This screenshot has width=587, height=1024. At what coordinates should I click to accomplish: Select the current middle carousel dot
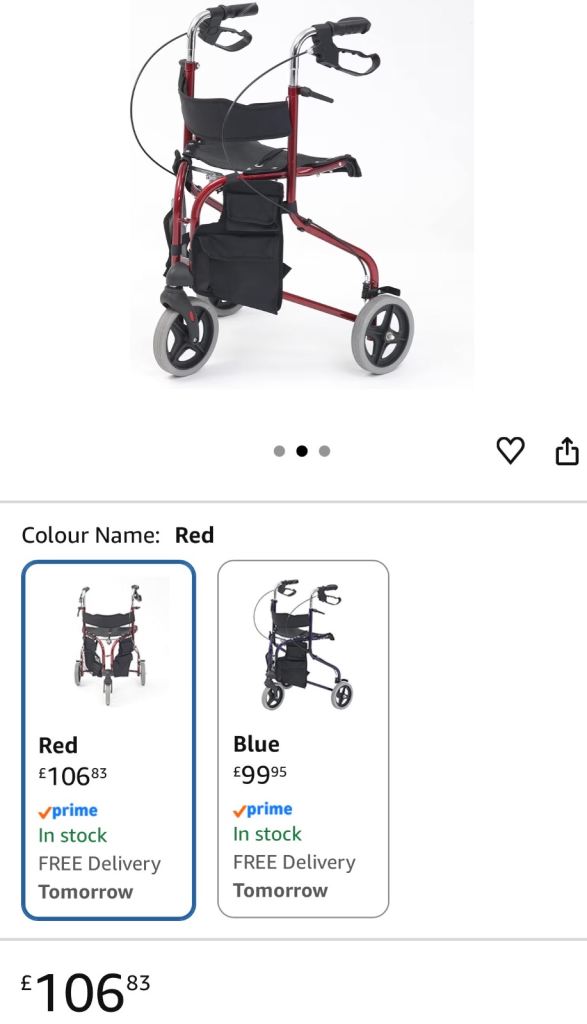tap(302, 451)
